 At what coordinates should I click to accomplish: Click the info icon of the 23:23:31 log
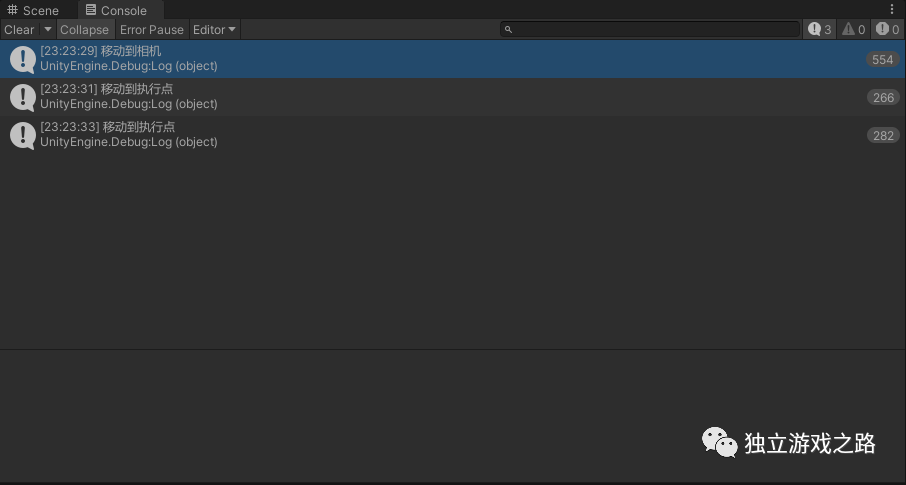(23, 98)
